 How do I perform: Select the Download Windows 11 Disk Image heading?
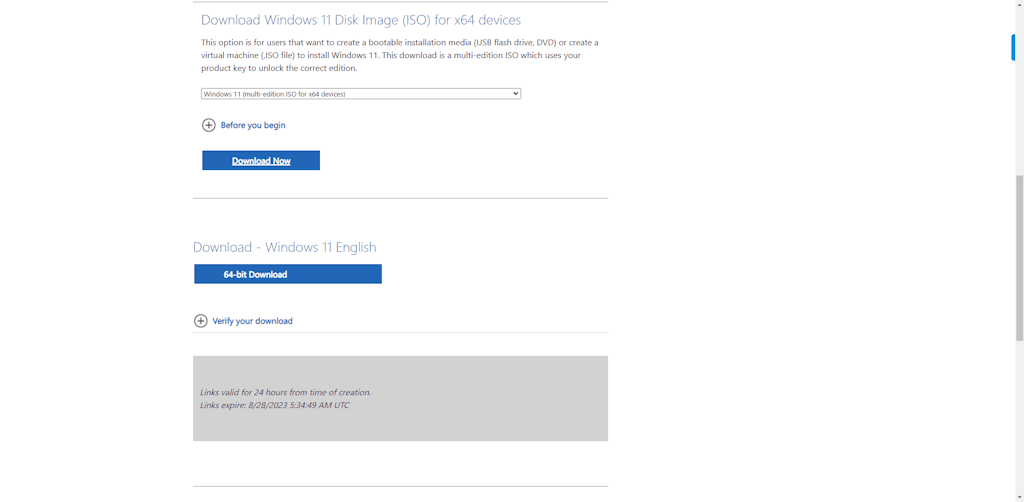coord(360,20)
